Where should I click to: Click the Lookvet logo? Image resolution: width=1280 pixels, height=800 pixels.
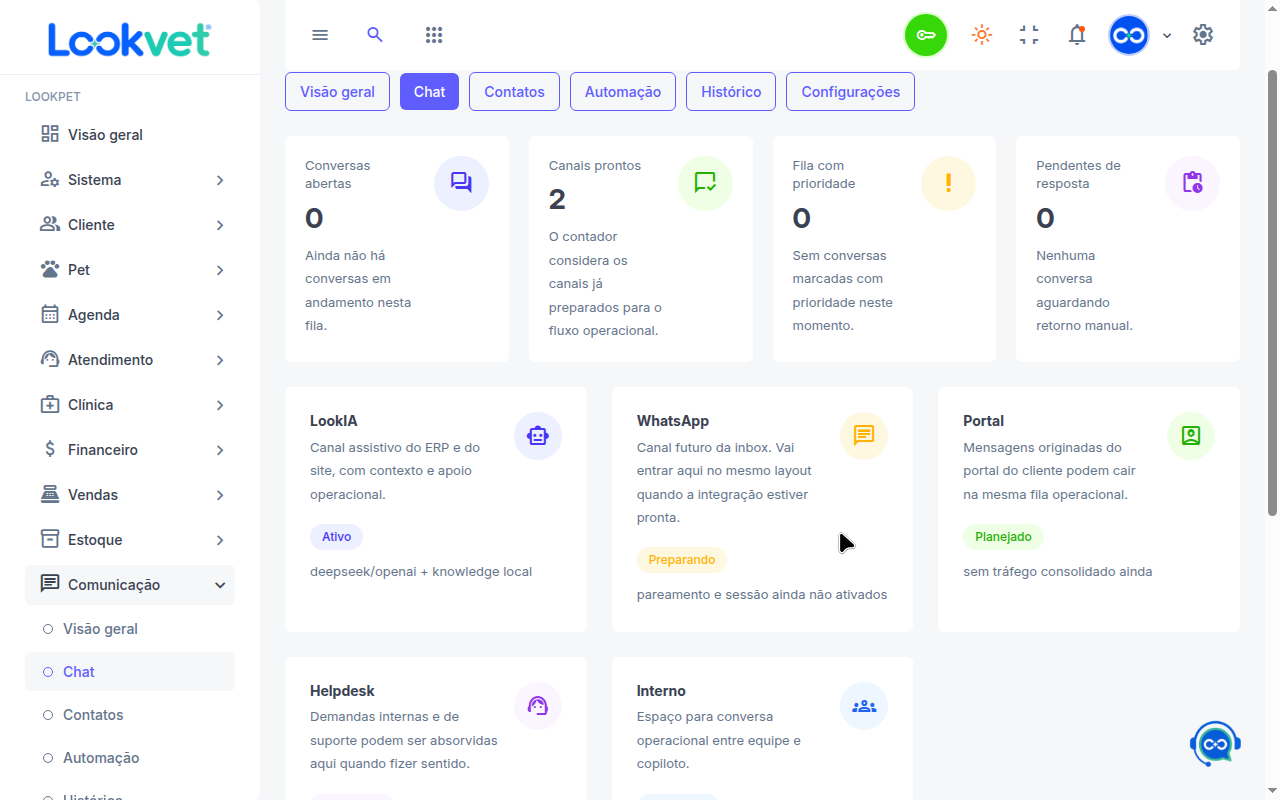[130, 40]
